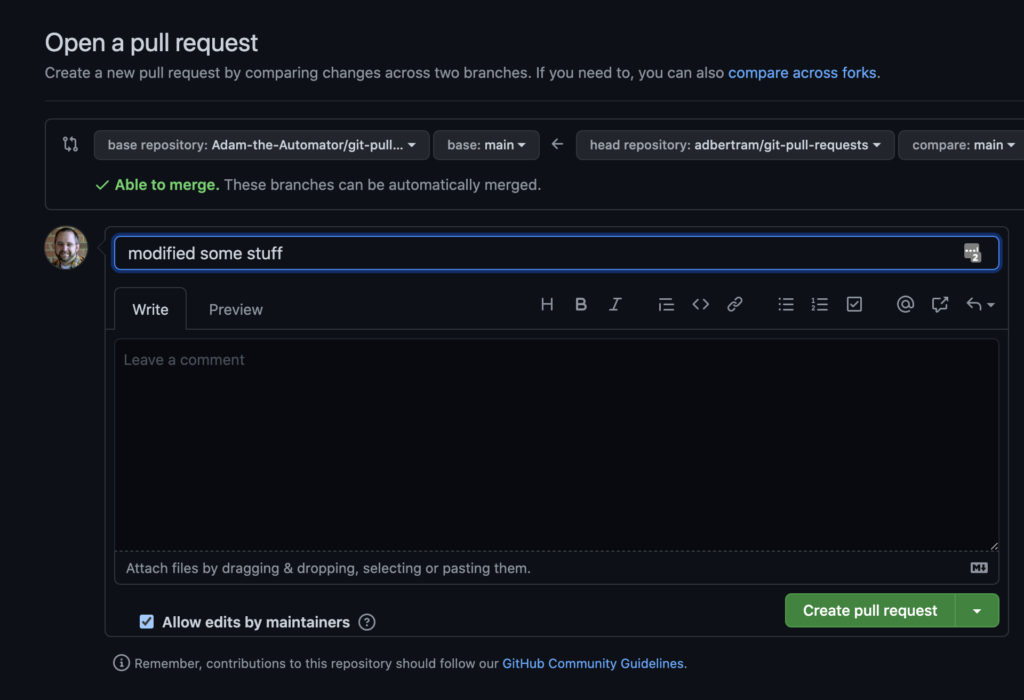Select the Write tab
This screenshot has width=1024, height=700.
(x=150, y=309)
